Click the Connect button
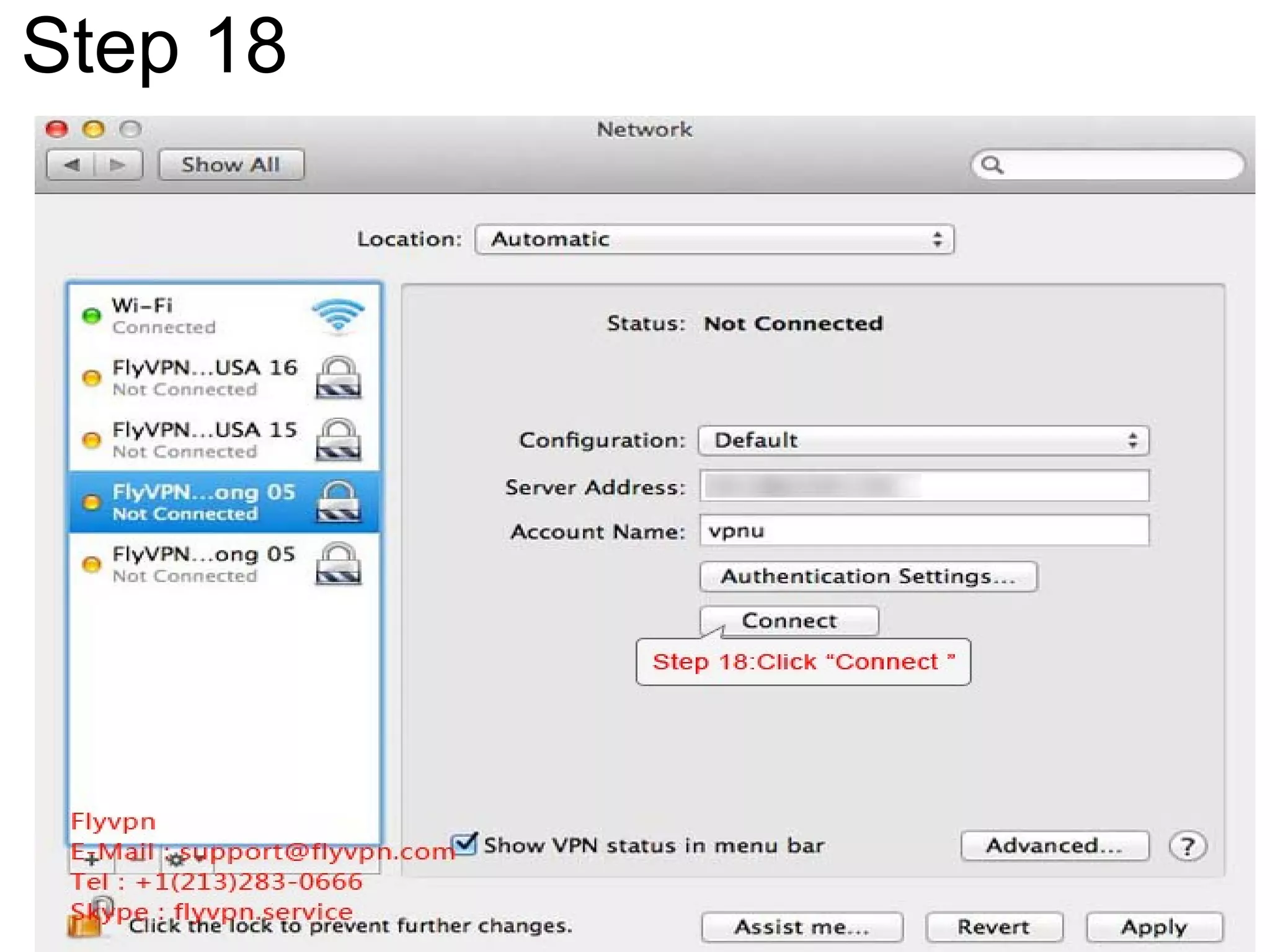Image resolution: width=1270 pixels, height=952 pixels. (789, 621)
